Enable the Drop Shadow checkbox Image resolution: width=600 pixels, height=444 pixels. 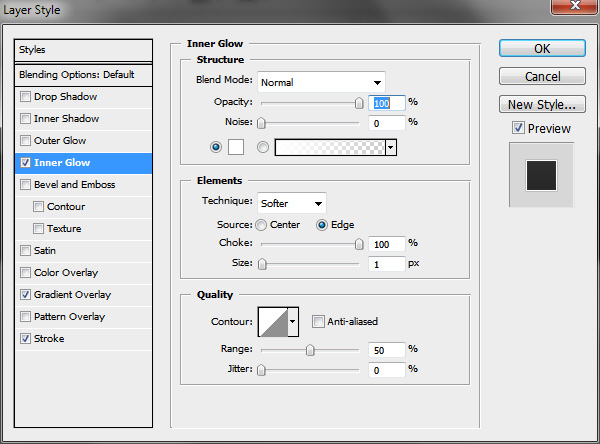[25, 96]
